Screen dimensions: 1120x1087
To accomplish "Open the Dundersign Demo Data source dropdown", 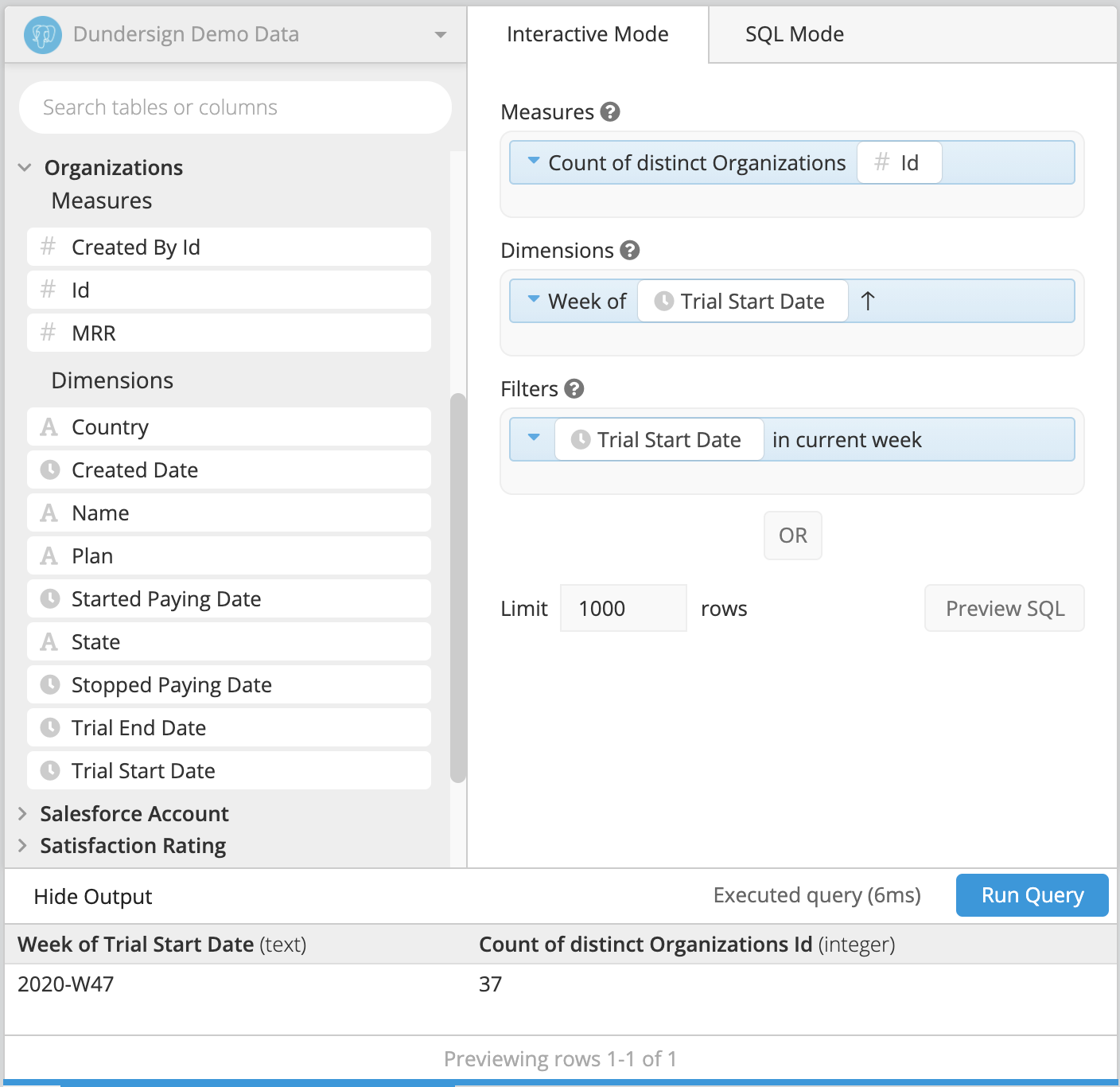I will tap(440, 35).
